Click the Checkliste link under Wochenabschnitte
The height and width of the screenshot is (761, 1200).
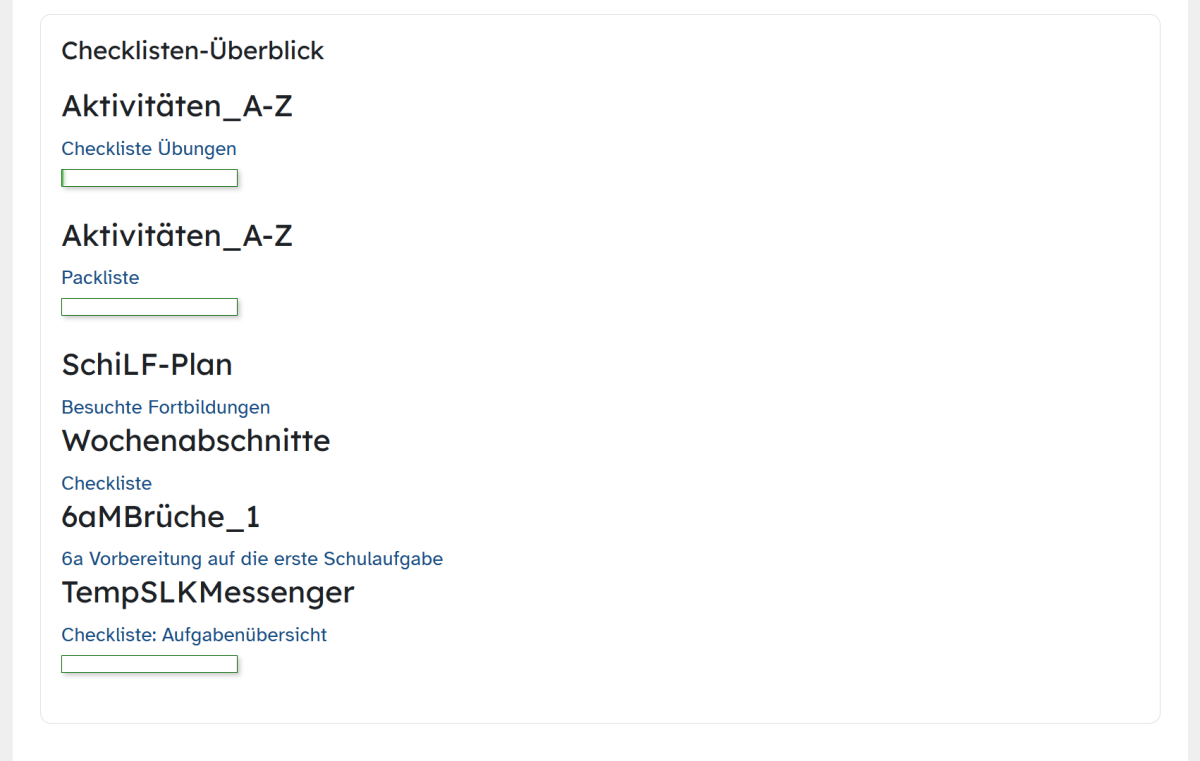tap(106, 484)
